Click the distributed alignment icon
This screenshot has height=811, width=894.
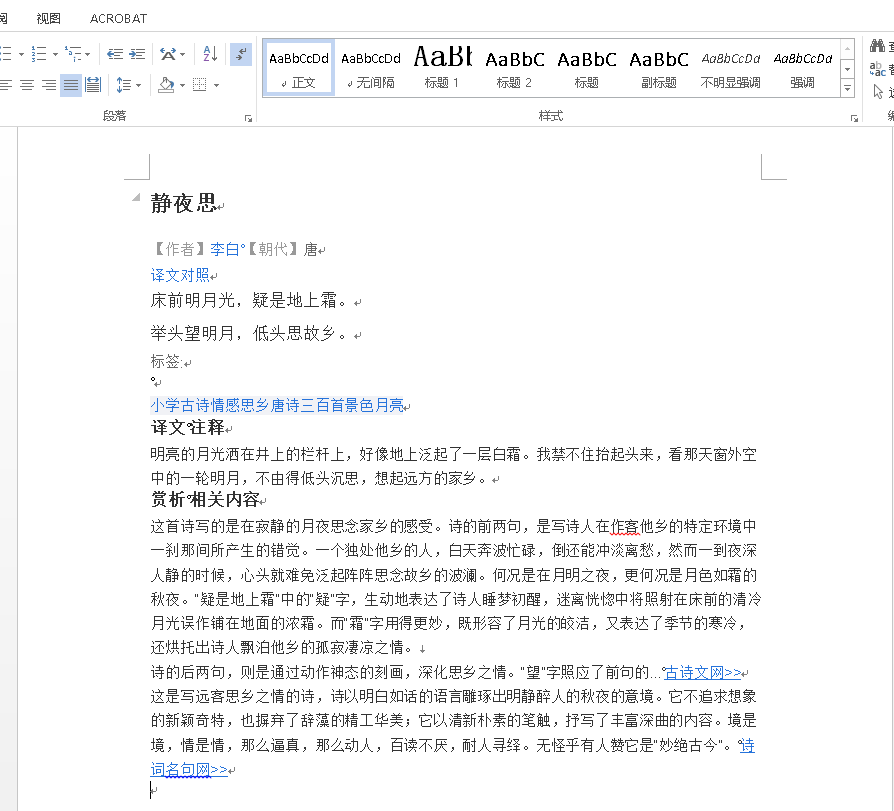(x=93, y=86)
